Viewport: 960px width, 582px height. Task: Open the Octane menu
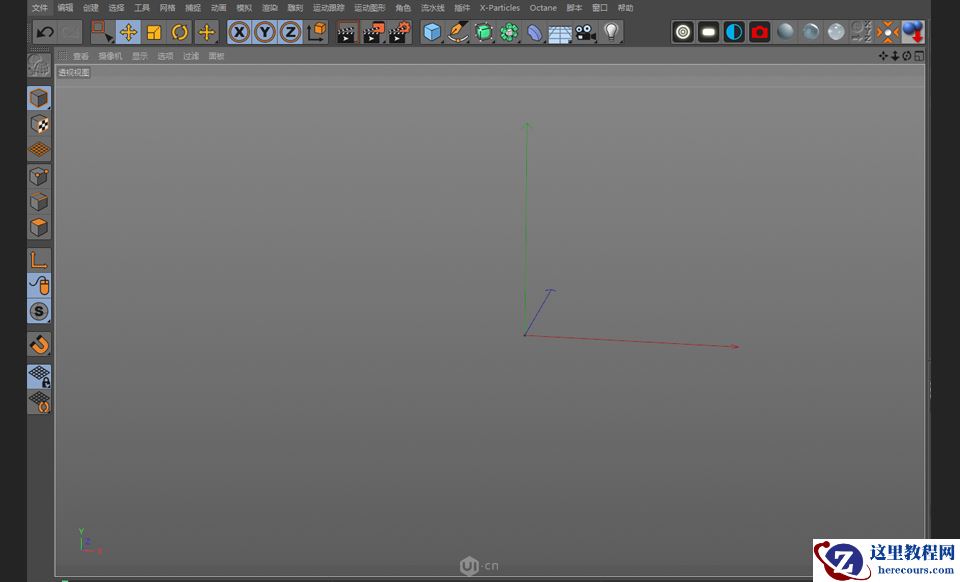pyautogui.click(x=543, y=8)
